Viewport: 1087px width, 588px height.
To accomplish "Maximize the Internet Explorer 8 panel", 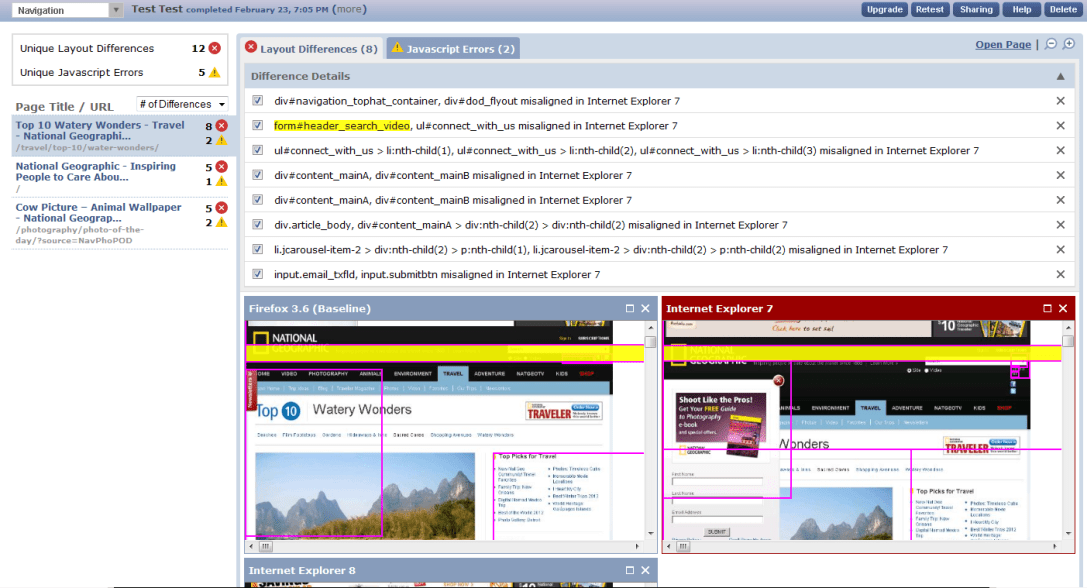I will click(x=629, y=570).
